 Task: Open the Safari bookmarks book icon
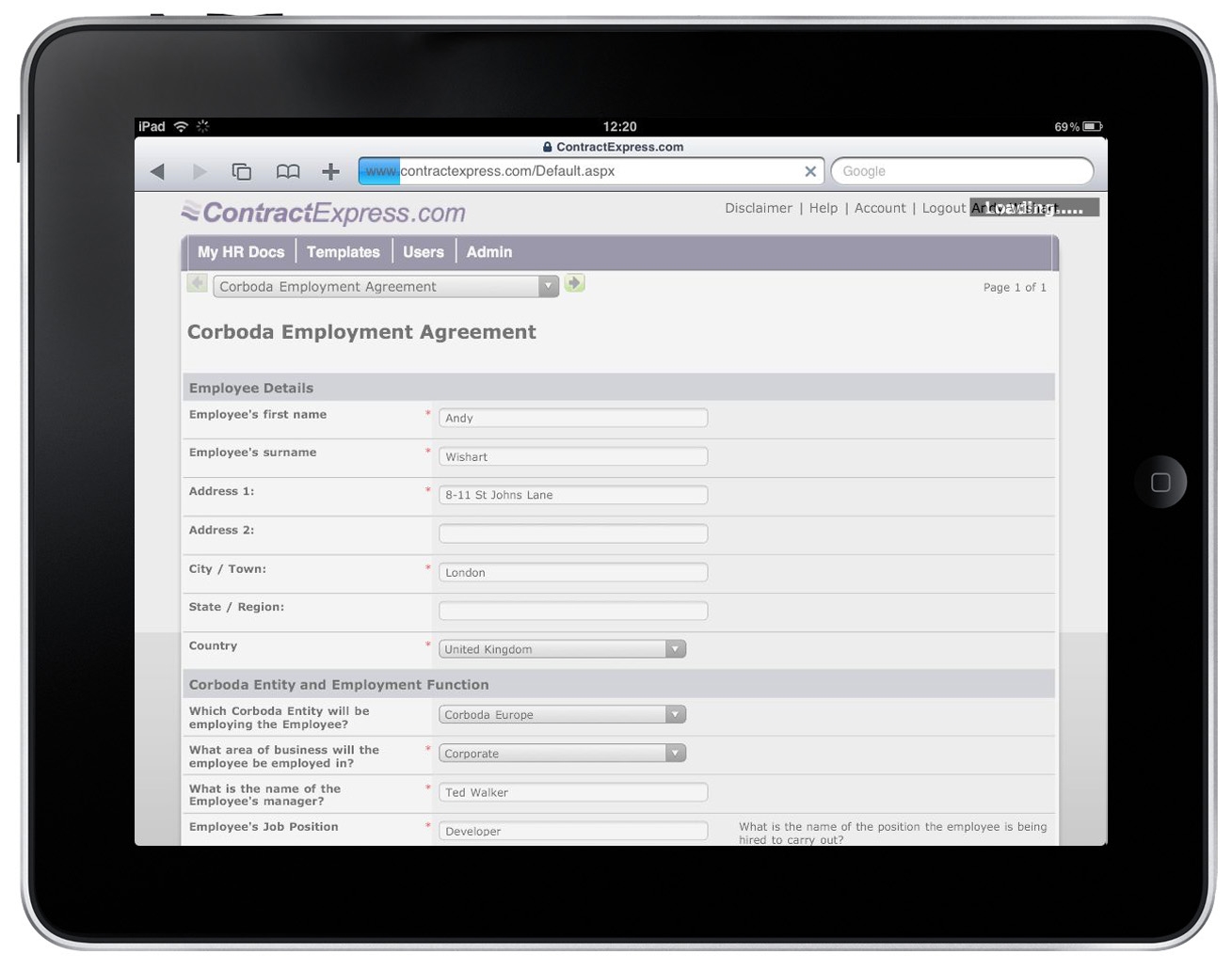(x=288, y=171)
